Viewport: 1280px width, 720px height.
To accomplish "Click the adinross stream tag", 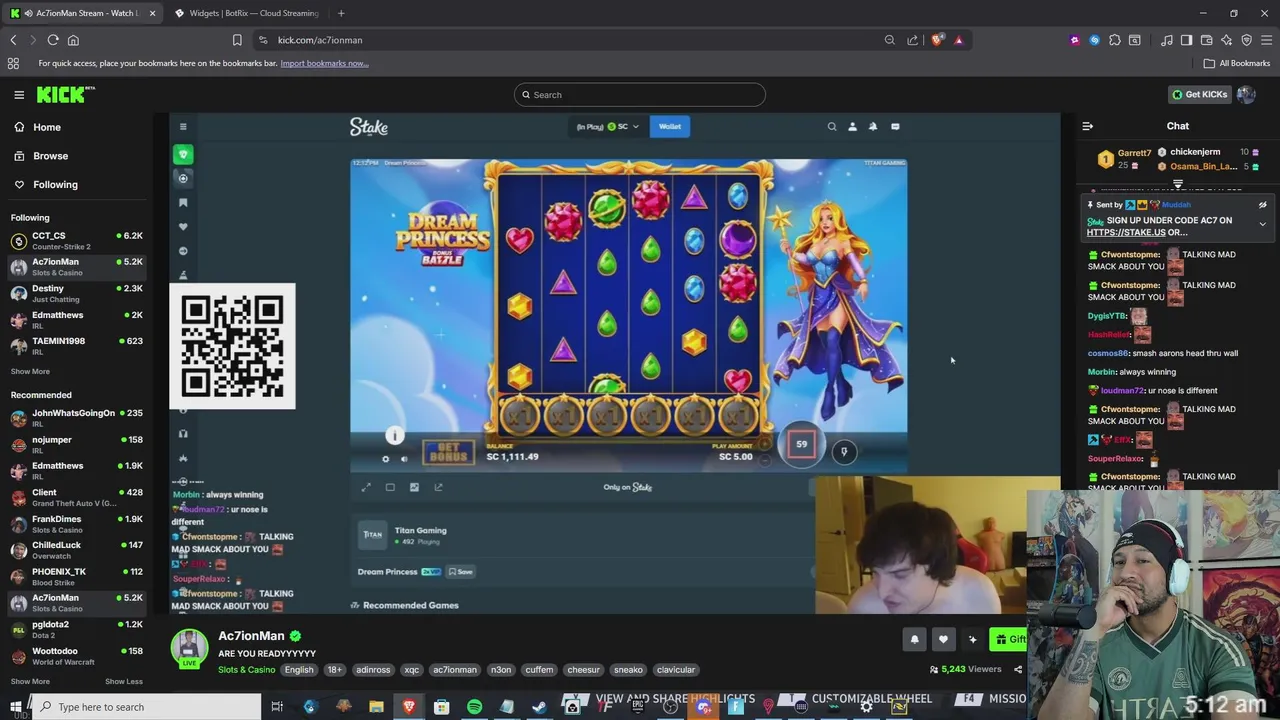I will coord(373,670).
